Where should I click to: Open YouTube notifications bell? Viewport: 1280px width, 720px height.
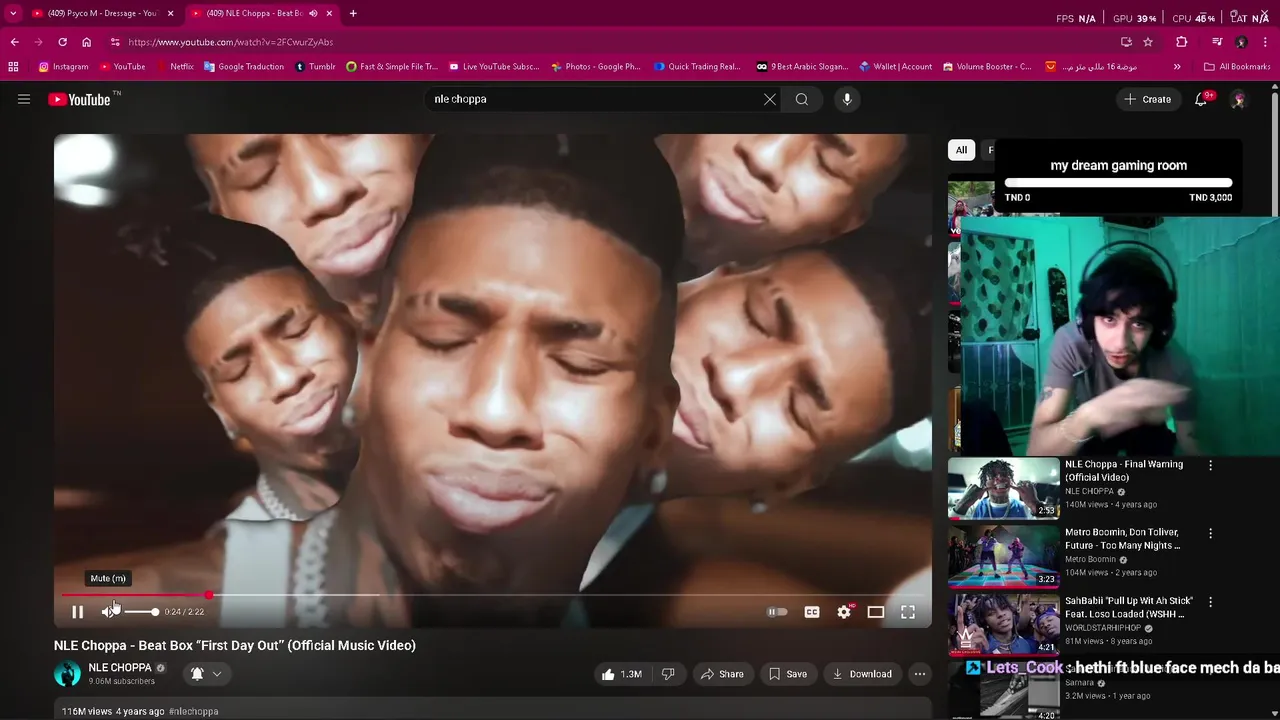point(1202,99)
